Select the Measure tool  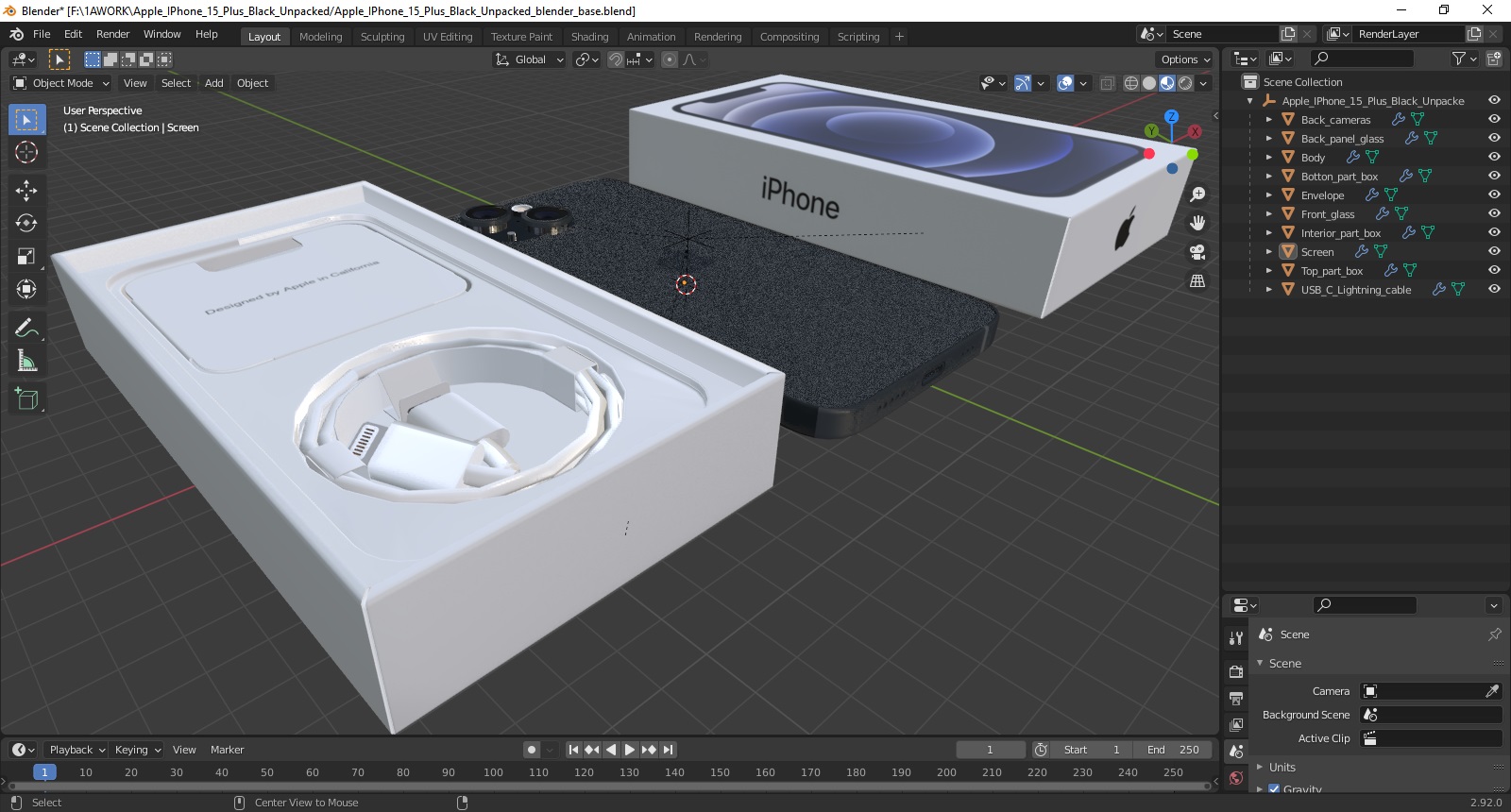pos(26,361)
